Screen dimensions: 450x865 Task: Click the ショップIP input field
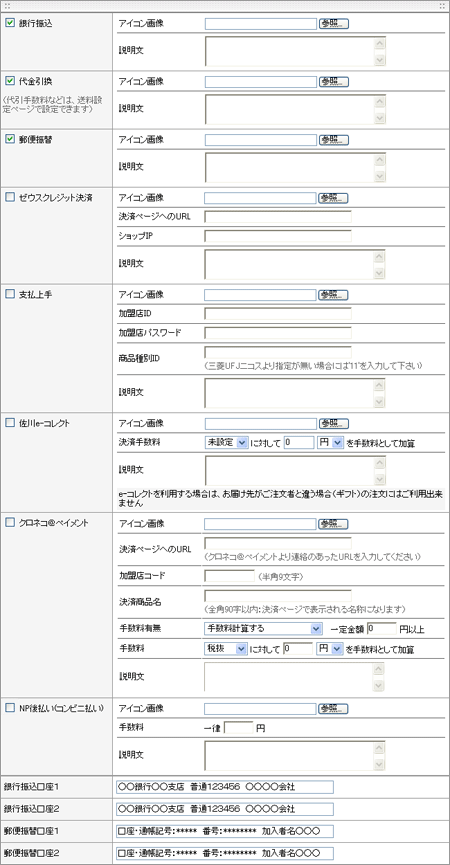pyautogui.click(x=278, y=236)
